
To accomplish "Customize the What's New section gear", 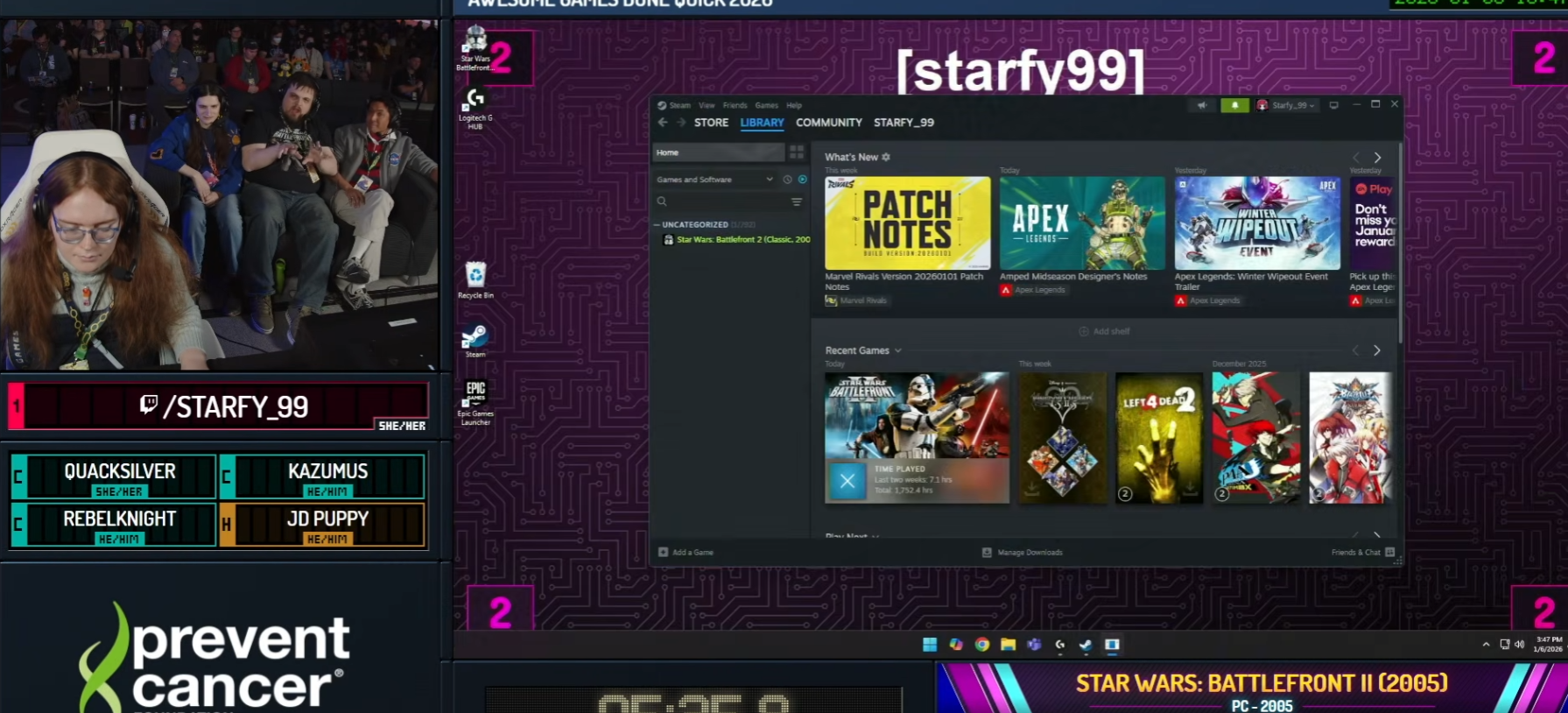I will [x=886, y=158].
